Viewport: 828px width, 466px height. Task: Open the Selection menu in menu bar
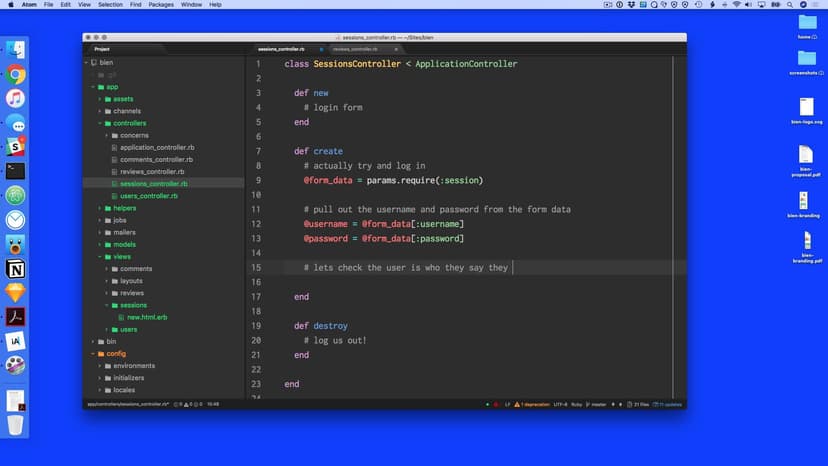110,5
